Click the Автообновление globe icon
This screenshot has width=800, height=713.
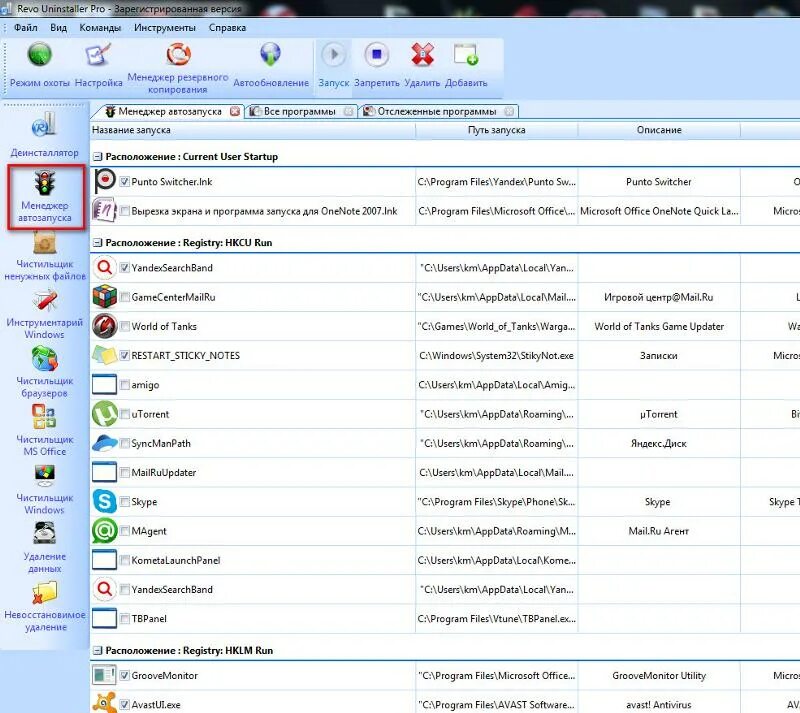coord(270,54)
